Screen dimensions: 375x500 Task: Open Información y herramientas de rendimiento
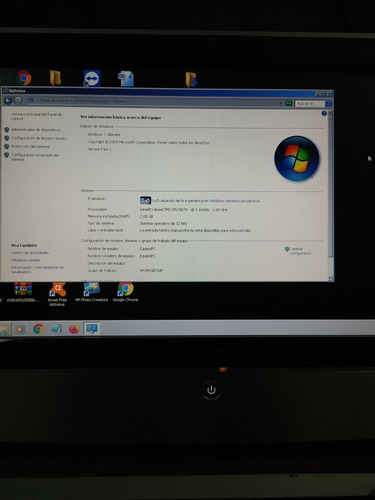click(37, 270)
